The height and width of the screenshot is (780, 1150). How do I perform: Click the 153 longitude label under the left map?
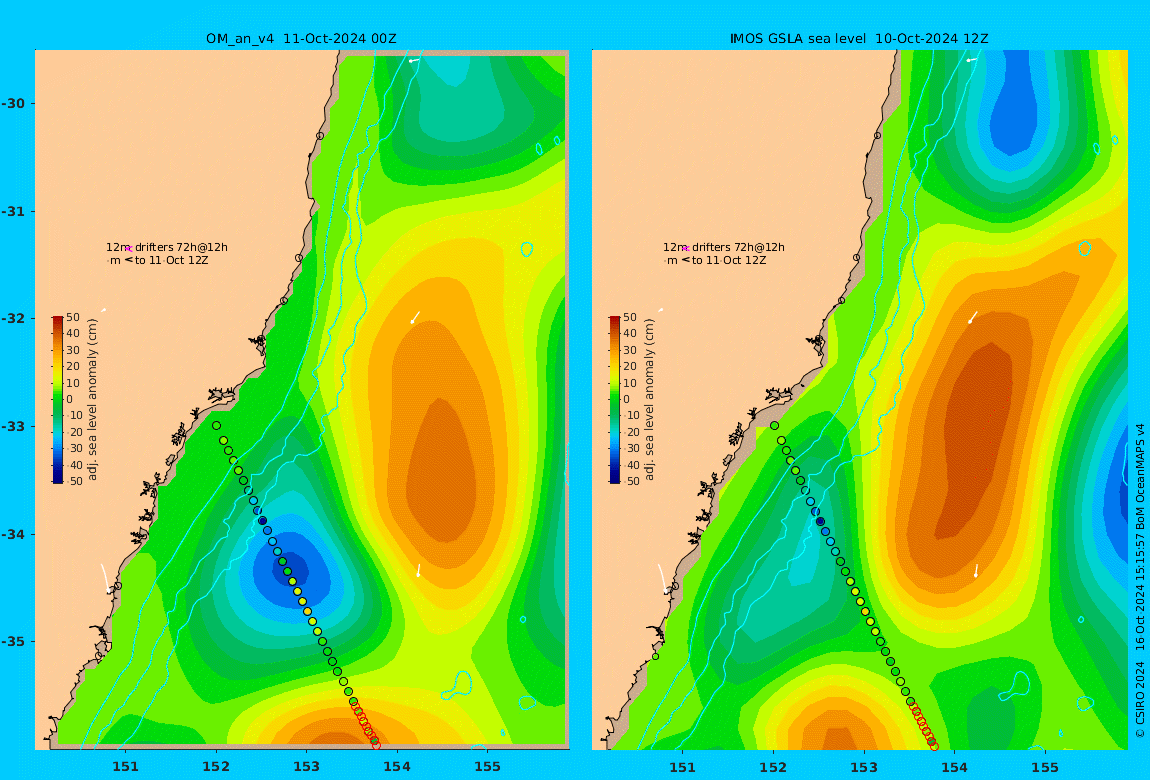click(x=307, y=767)
